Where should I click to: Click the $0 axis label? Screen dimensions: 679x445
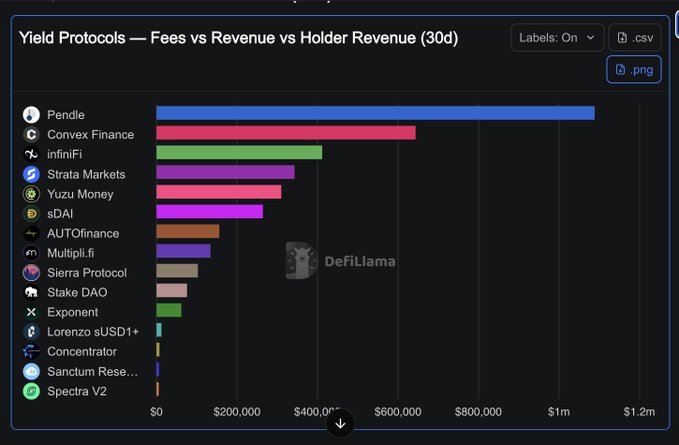click(156, 412)
